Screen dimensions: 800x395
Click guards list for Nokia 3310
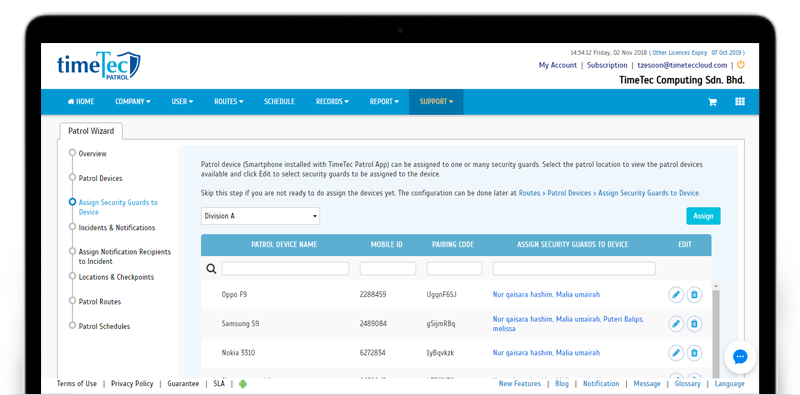click(x=546, y=353)
